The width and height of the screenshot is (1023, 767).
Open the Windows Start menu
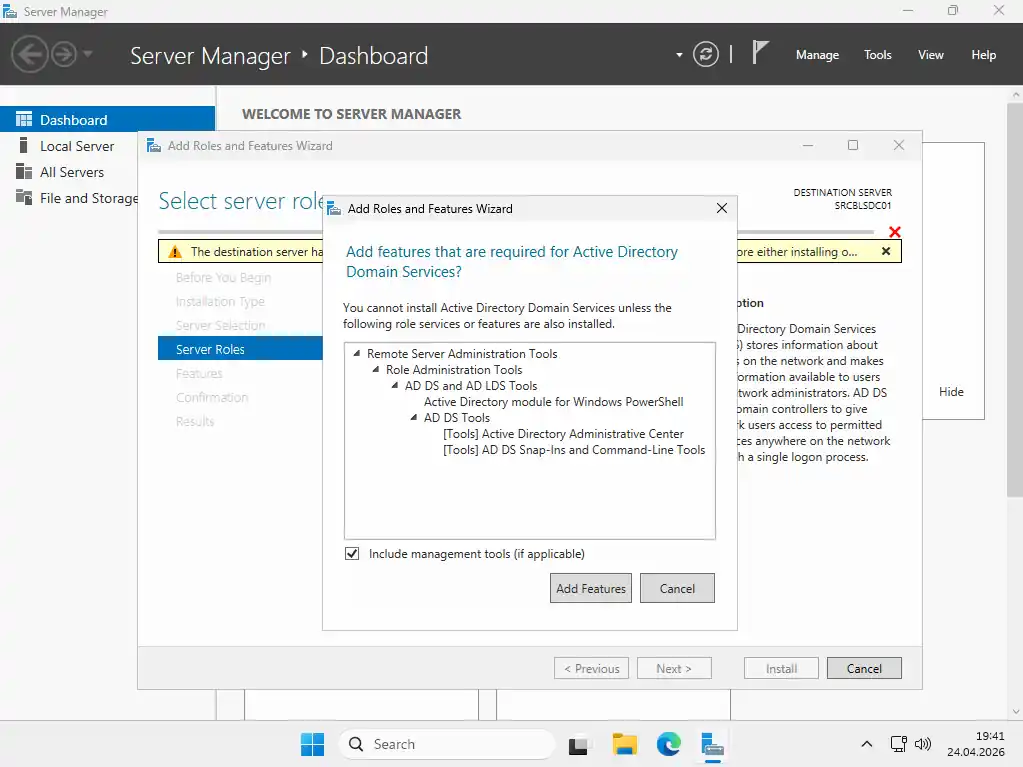(313, 744)
